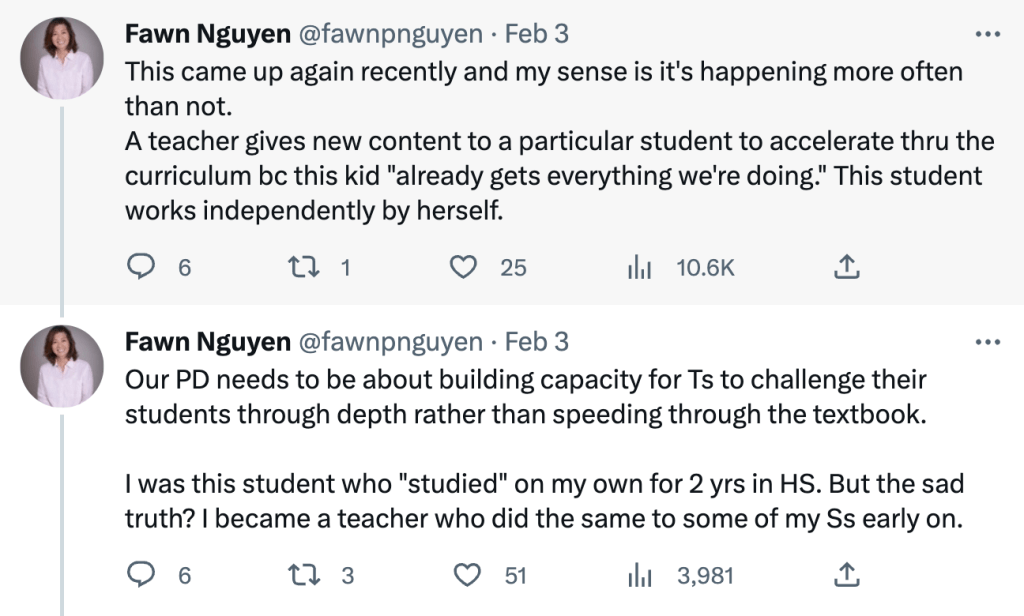Share the first tweet via share icon

(x=845, y=267)
